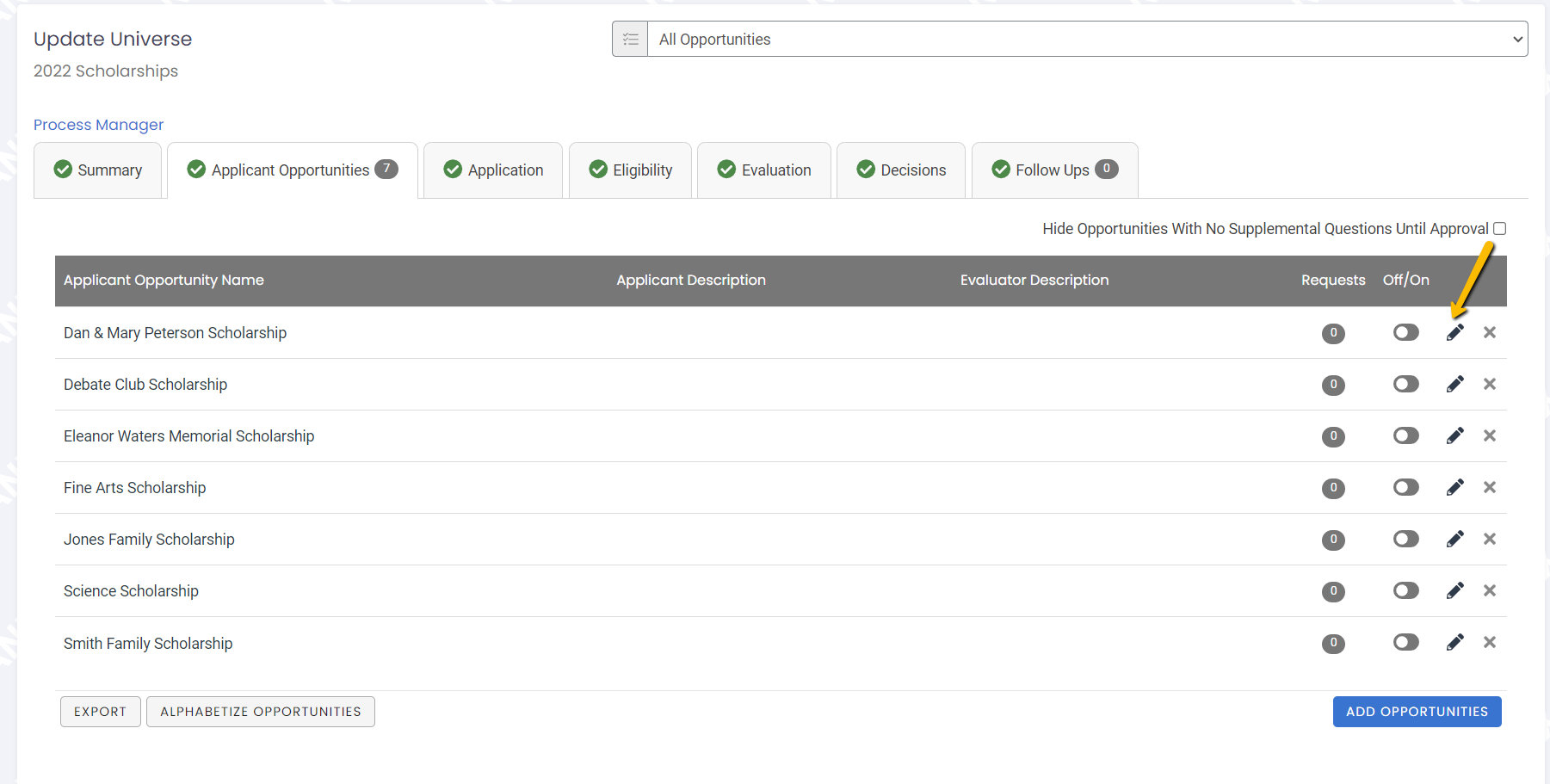
Task: Turn on Dan & Mary Peterson Scholarship toggle
Action: click(x=1406, y=332)
